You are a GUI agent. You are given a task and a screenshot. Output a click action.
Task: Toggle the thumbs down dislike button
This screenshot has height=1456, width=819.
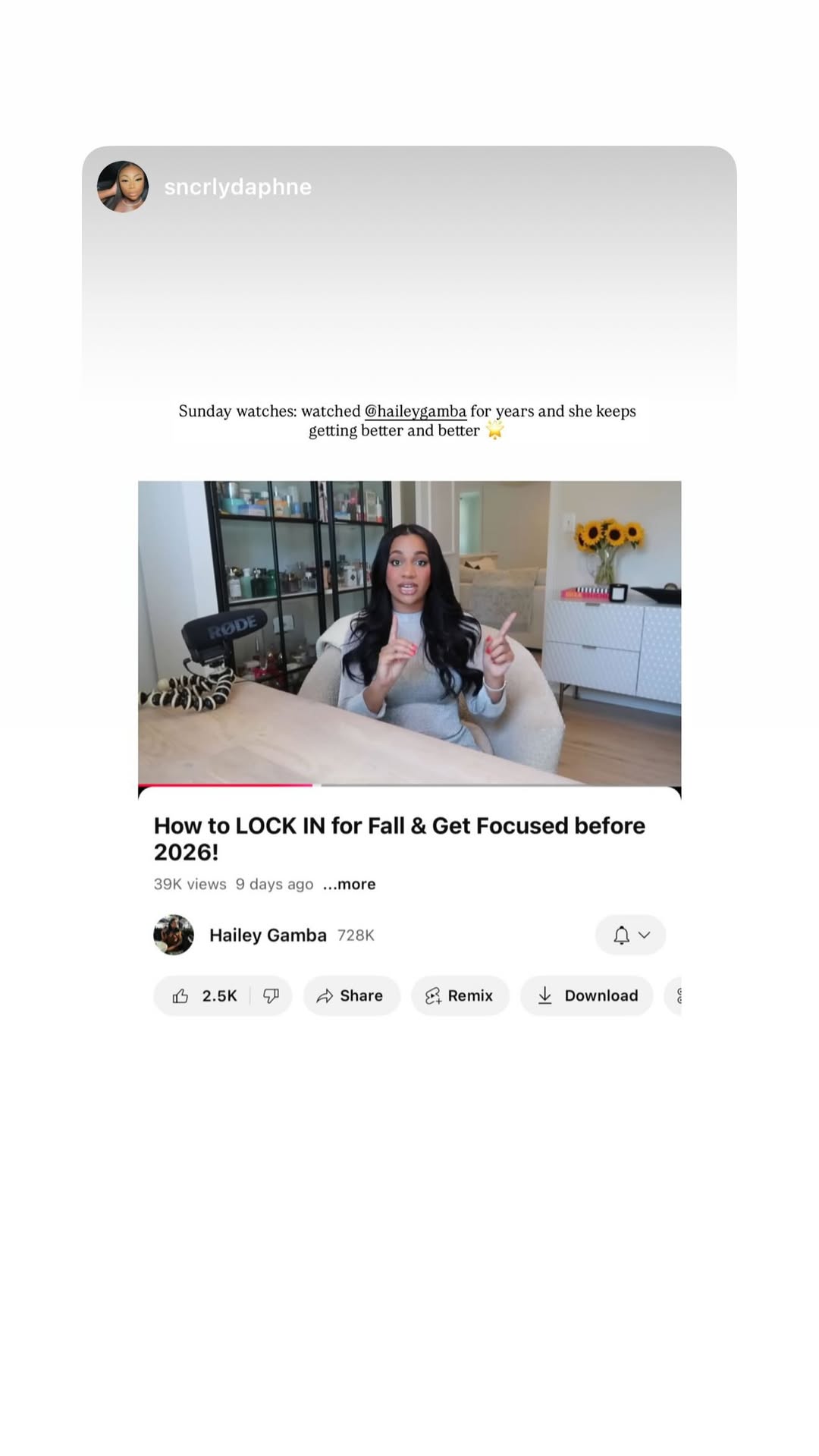[x=271, y=995]
